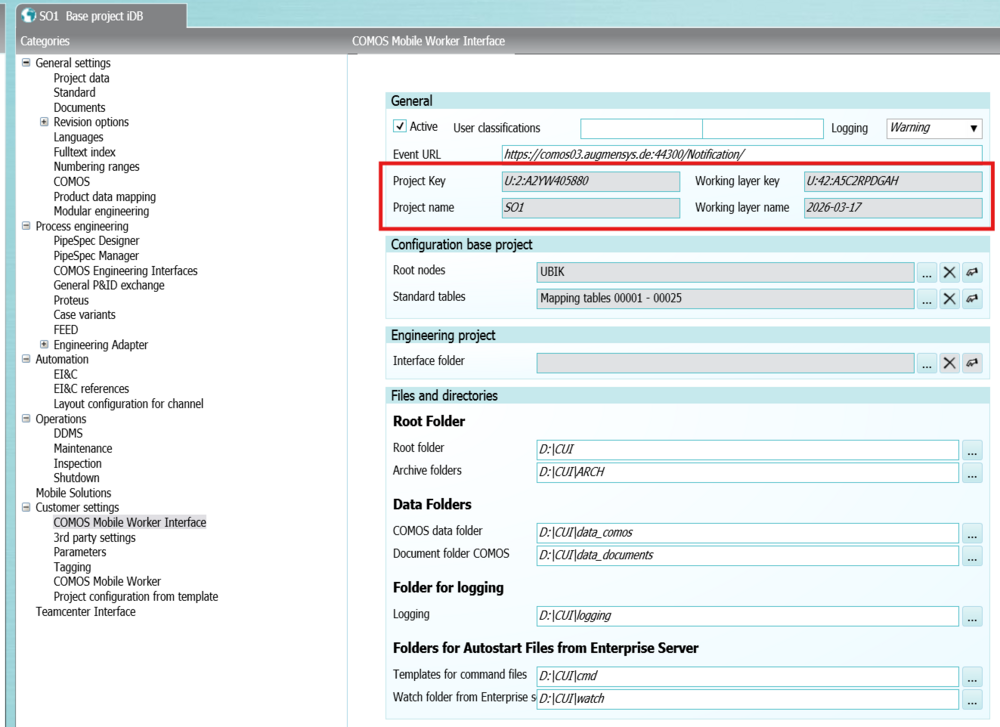Select General P&ID exchange
Screen dimensions: 1000x727
point(108,285)
